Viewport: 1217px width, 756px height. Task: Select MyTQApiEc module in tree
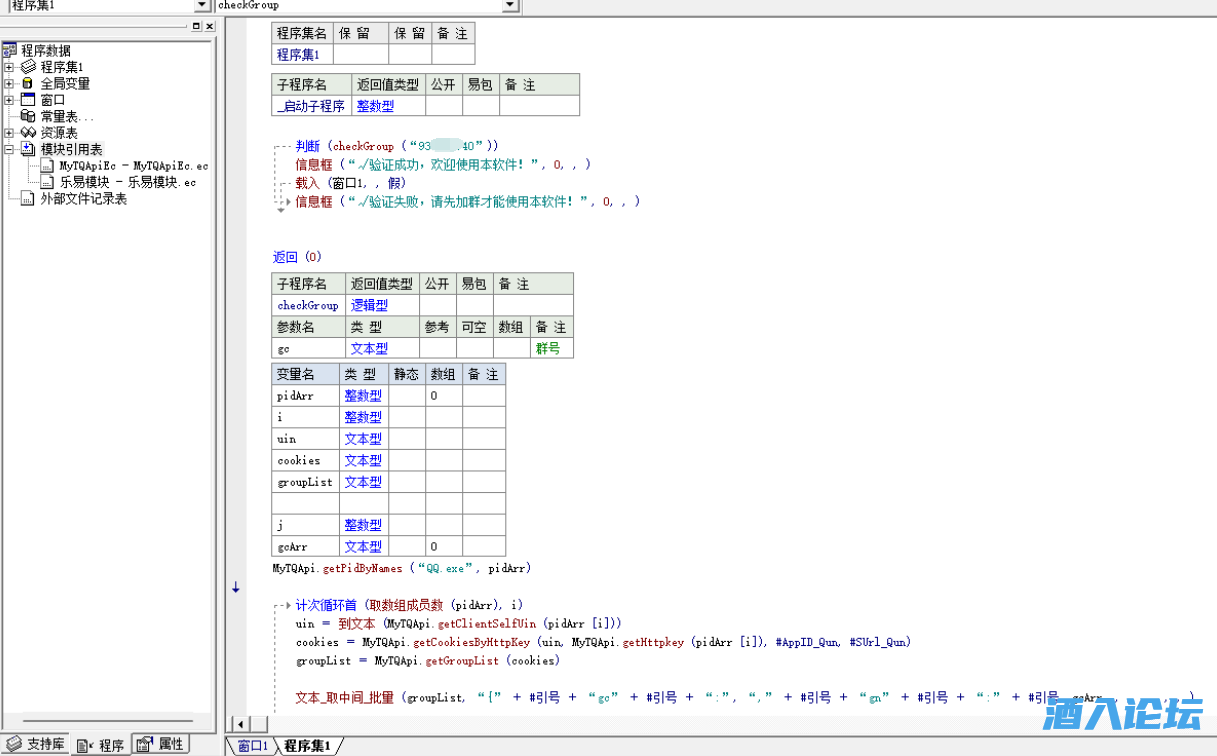tap(133, 166)
